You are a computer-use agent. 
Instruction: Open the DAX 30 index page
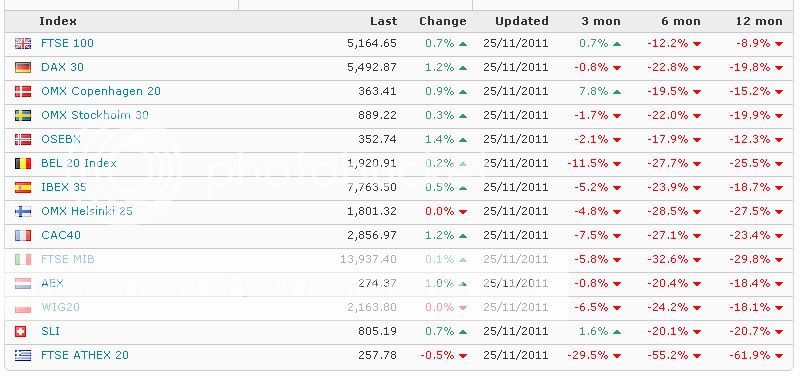pyautogui.click(x=62, y=67)
